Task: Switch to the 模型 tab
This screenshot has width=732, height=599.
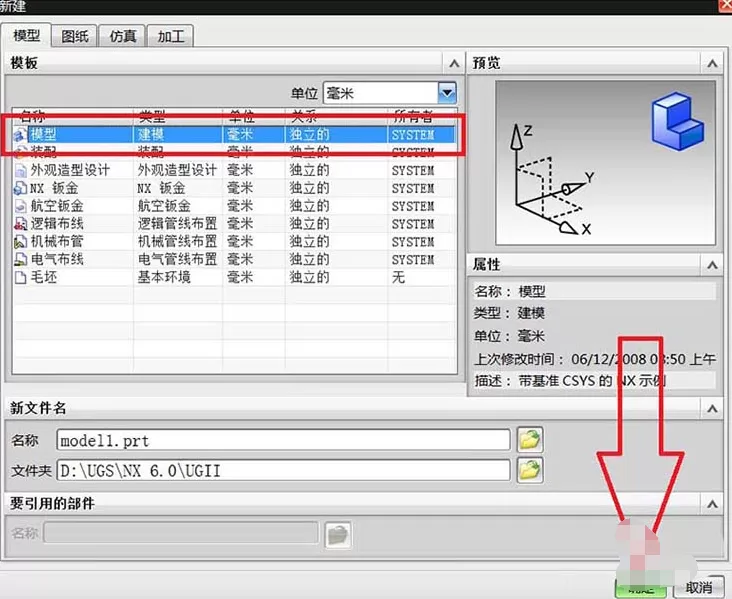Action: (x=26, y=35)
